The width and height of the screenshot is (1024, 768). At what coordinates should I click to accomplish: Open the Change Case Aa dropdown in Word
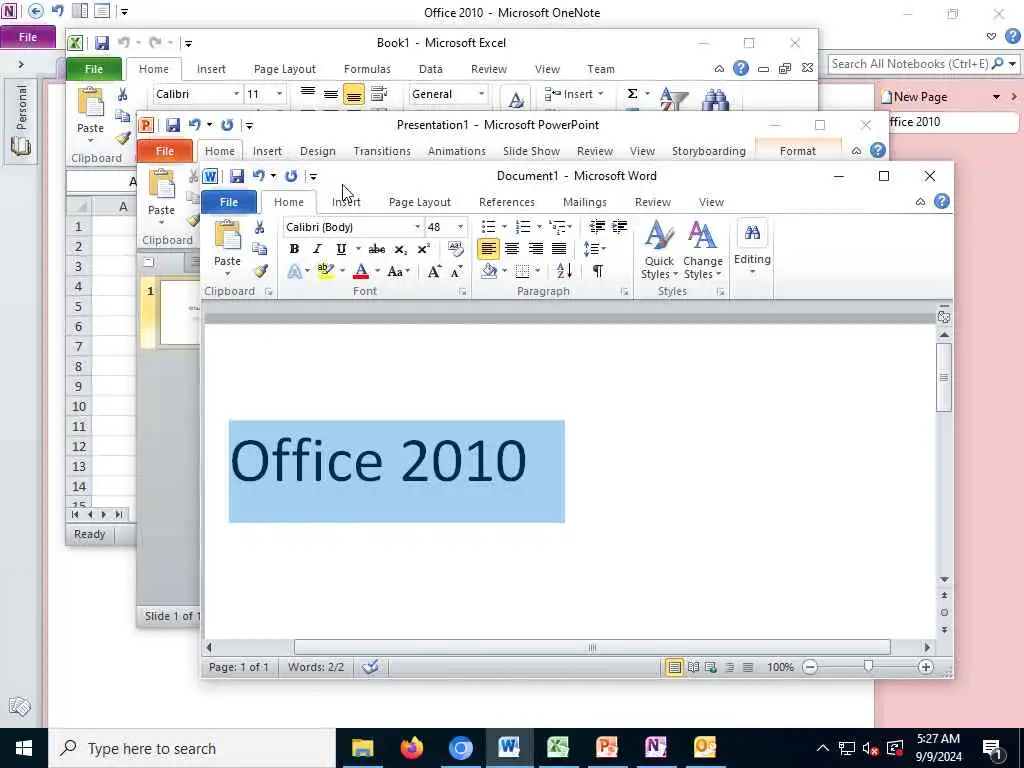398,272
